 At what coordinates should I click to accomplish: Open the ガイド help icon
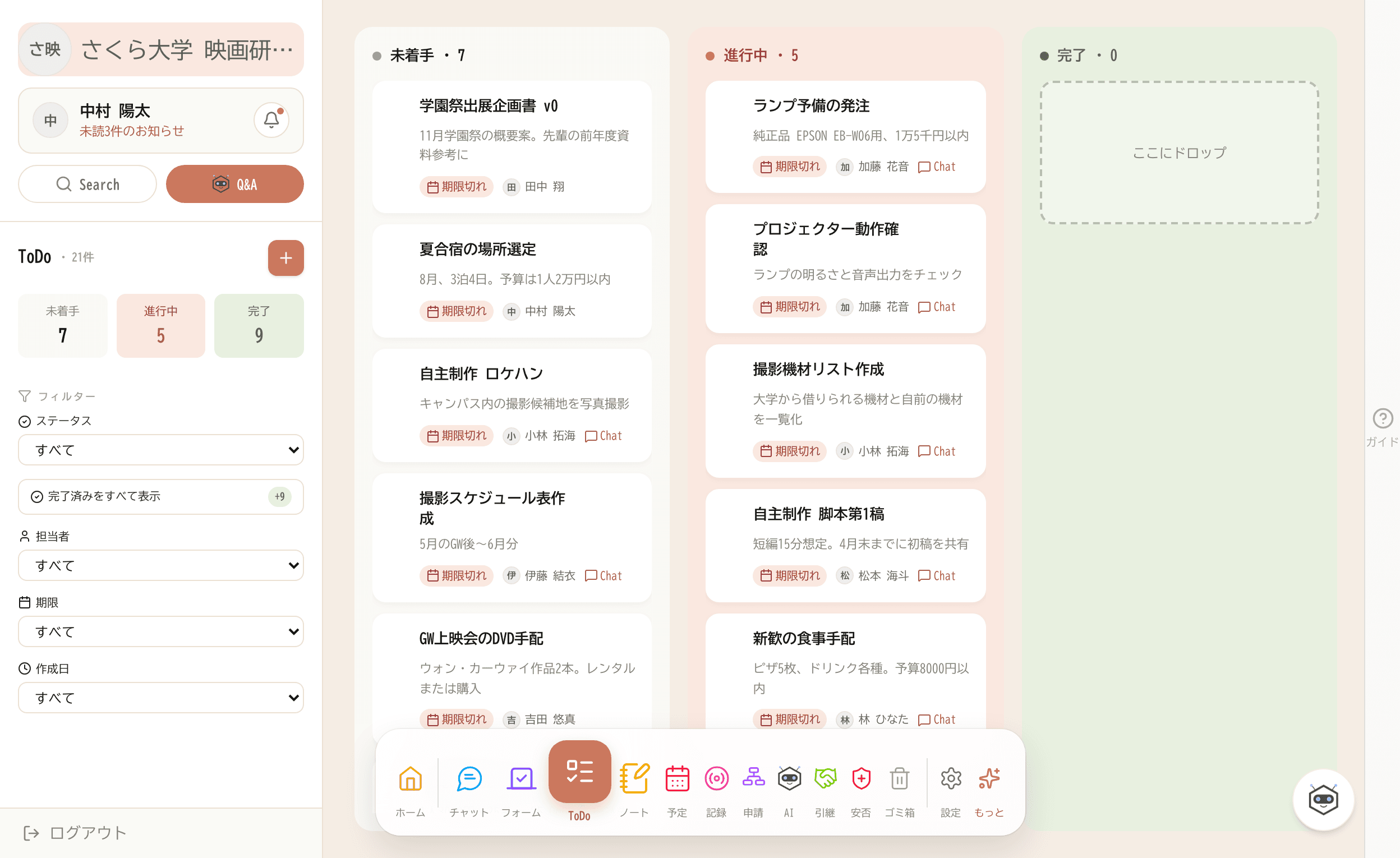(x=1383, y=427)
